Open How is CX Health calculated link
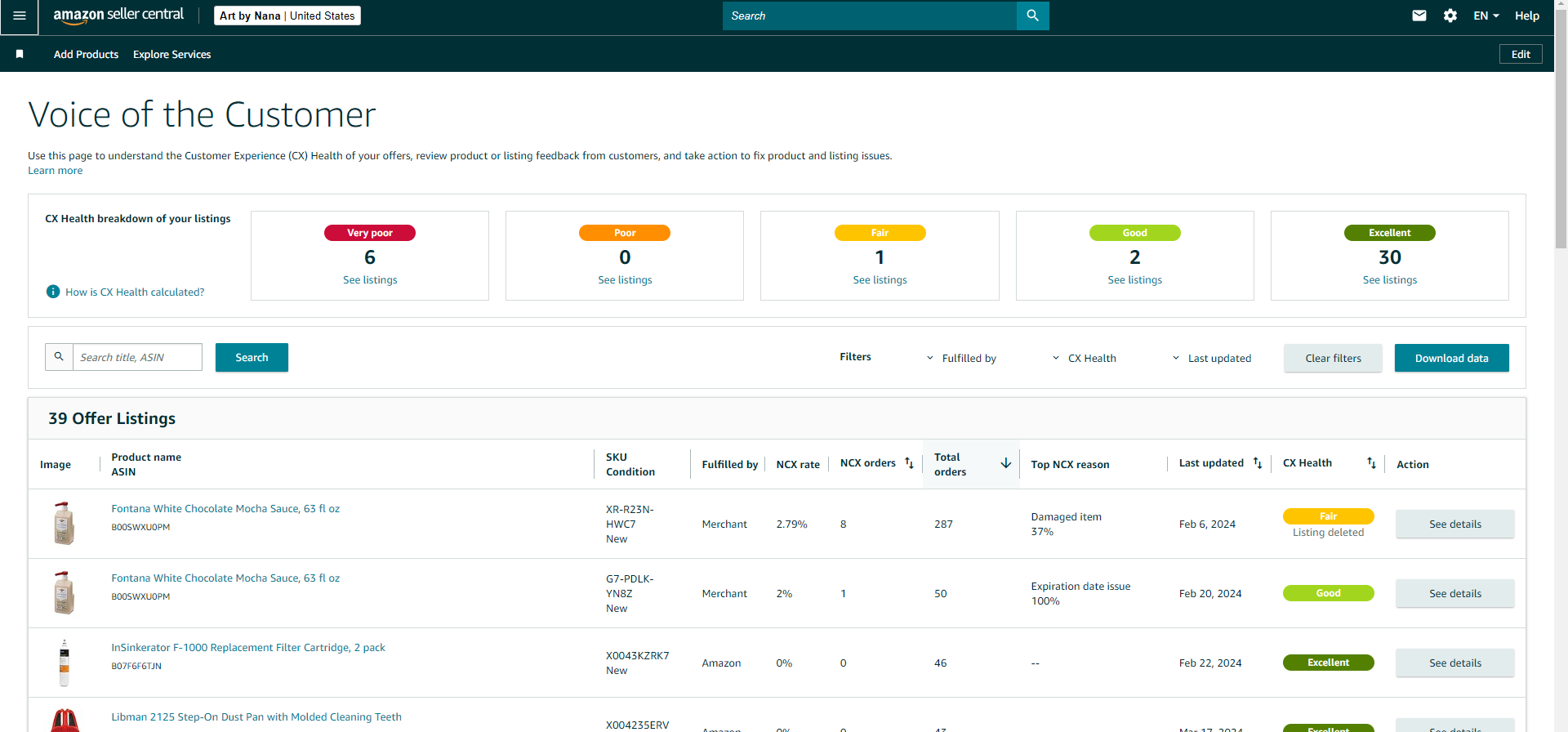 pyautogui.click(x=135, y=292)
